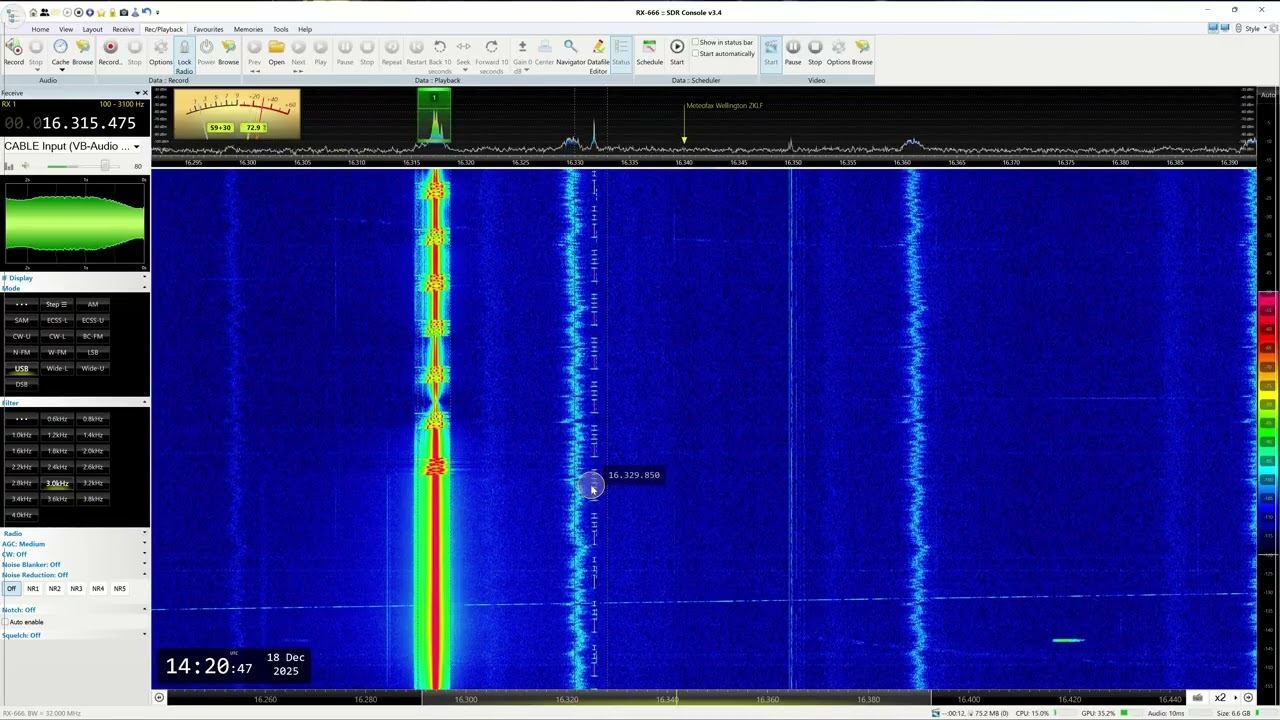
Task: Click the 16.315.475 frequency display
Action: pyautogui.click(x=70, y=123)
